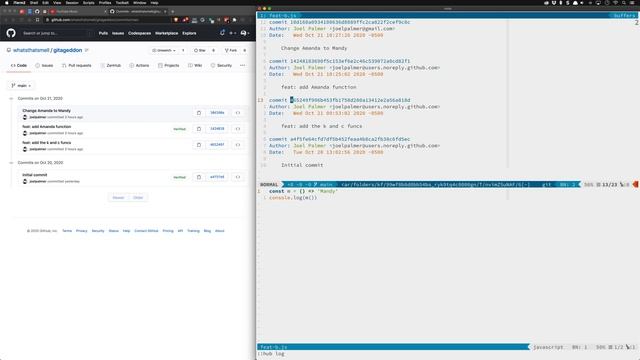Copy SHA of 'feat: add the b and c funcs' commit
The image size is (640, 360).
pos(199,145)
